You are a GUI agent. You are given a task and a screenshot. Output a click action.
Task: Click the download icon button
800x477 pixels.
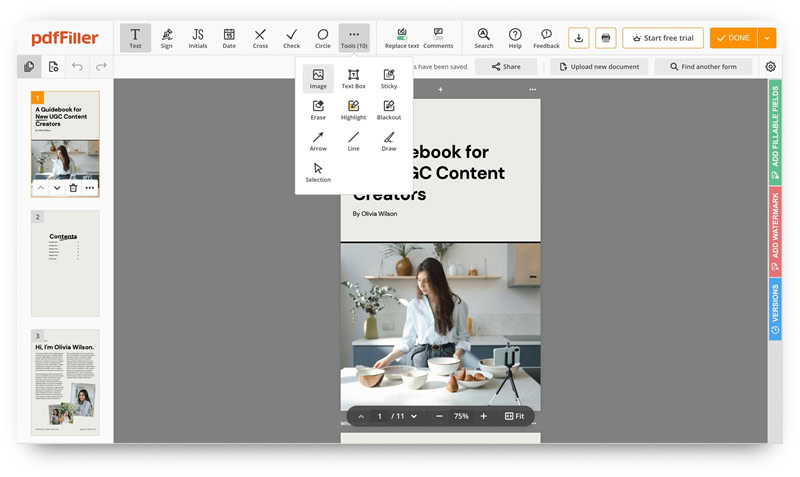pos(579,38)
